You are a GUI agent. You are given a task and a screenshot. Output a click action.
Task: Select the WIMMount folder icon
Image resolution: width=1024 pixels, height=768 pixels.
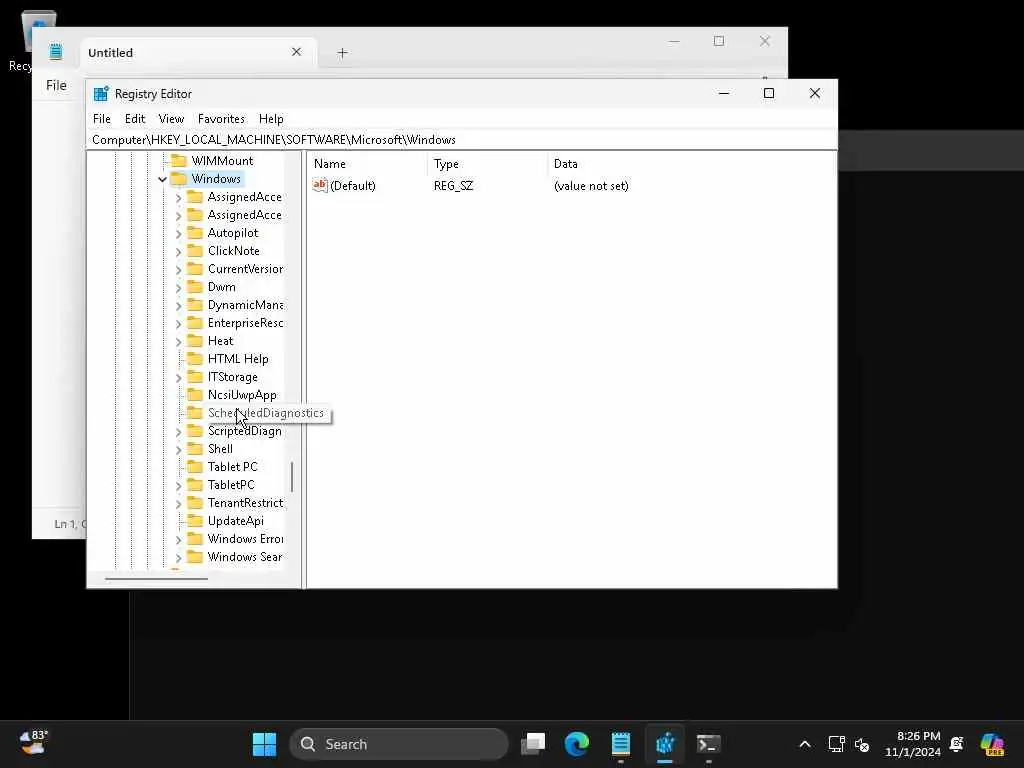(x=179, y=161)
